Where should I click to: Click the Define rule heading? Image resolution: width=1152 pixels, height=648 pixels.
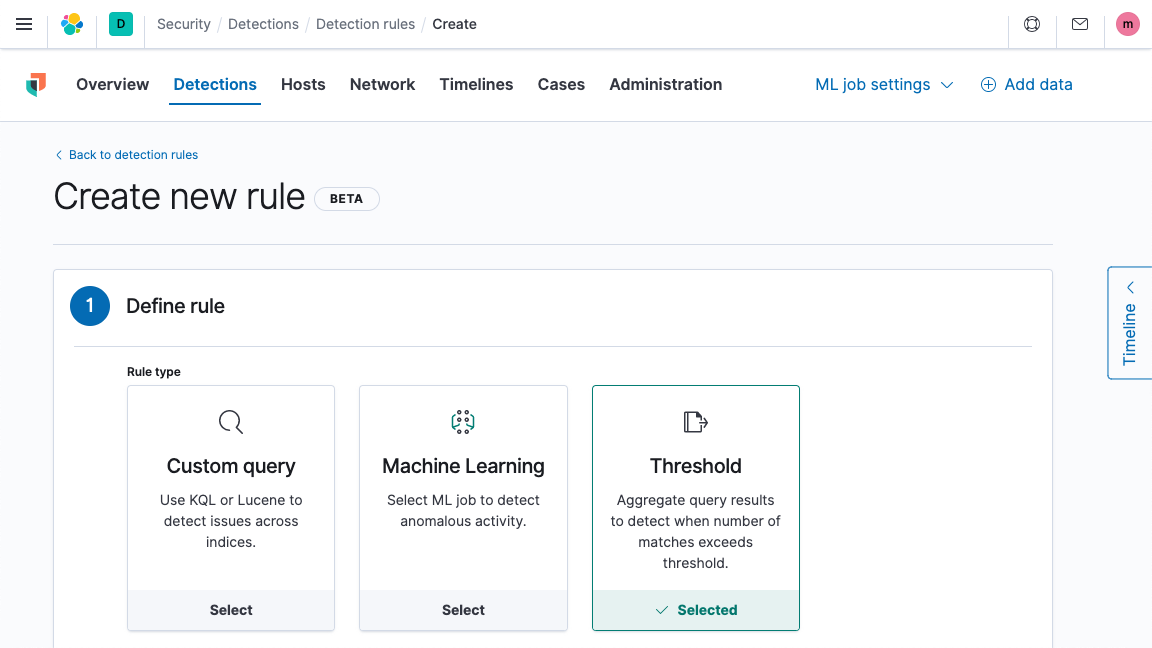[176, 306]
